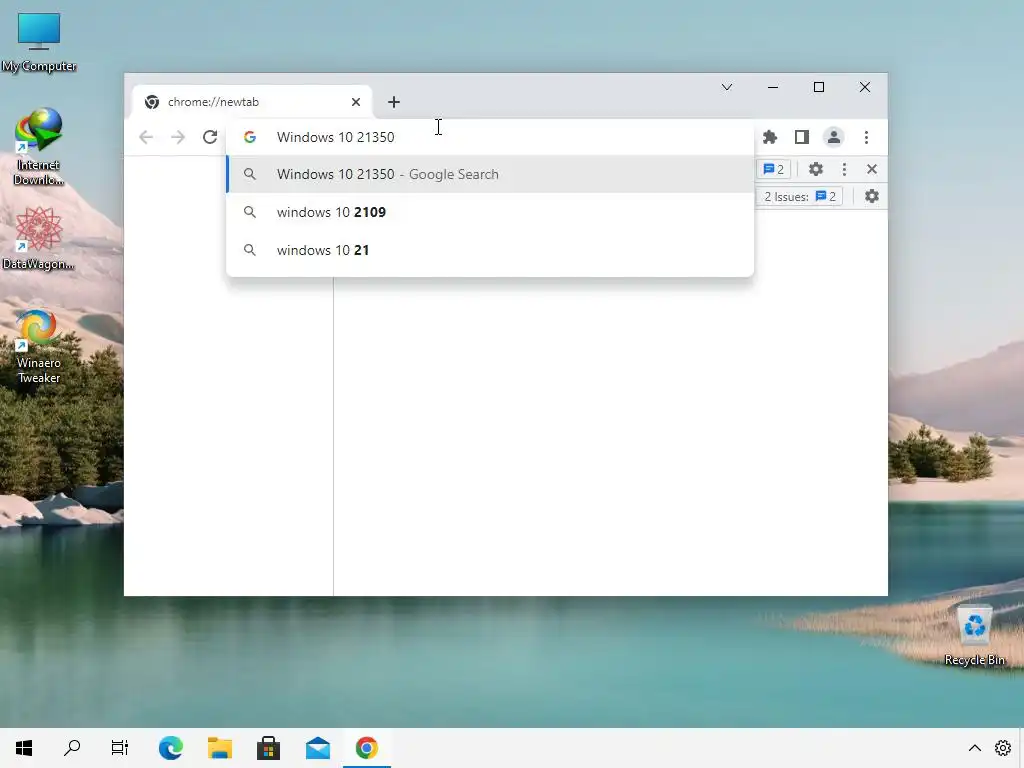The width and height of the screenshot is (1024, 768).
Task: Open the Windows Start menu
Action: pos(24,748)
